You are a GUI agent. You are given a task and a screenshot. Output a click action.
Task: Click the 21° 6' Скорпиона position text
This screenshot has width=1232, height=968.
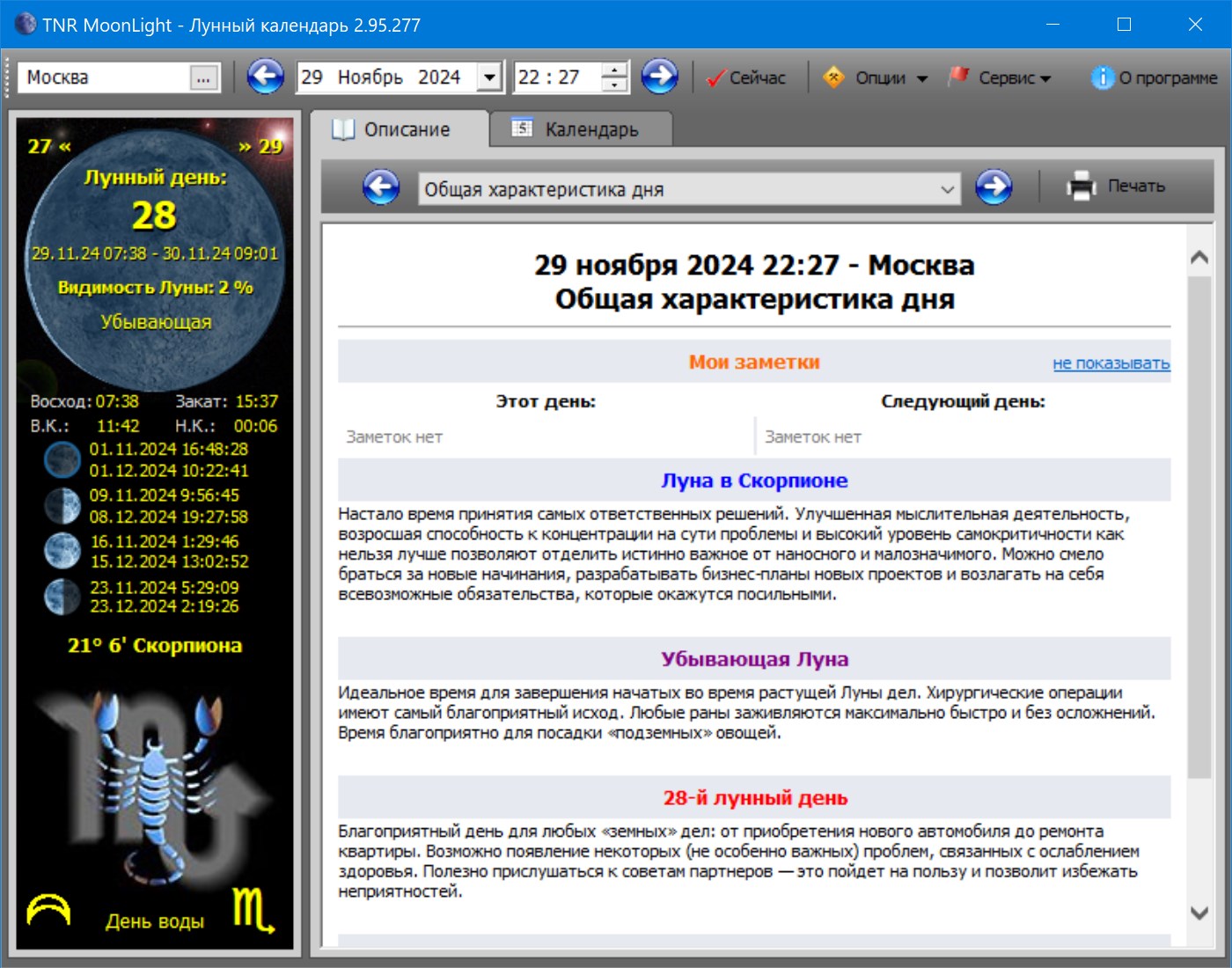tap(155, 645)
